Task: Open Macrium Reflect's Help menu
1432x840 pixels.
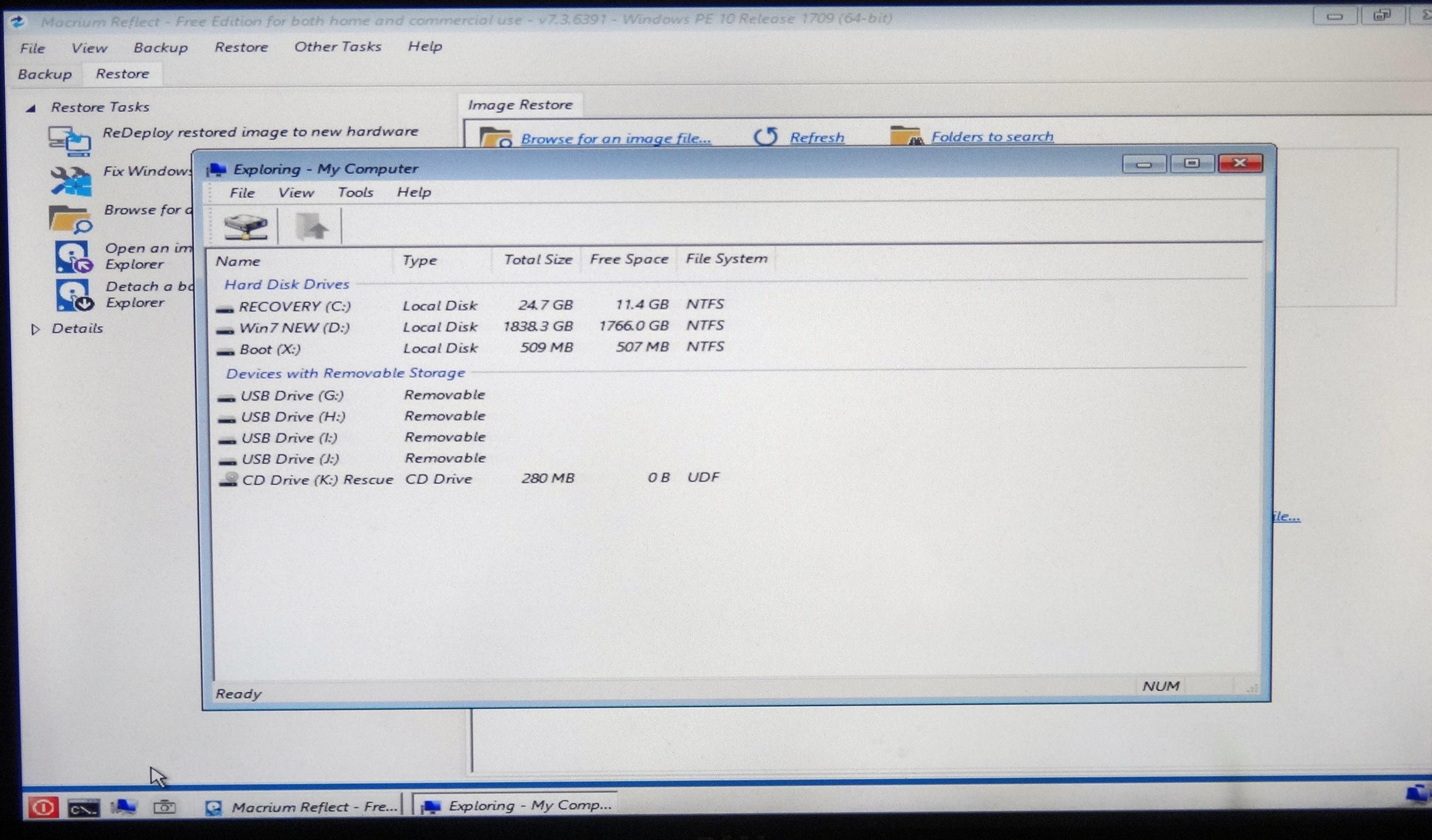Action: [425, 46]
